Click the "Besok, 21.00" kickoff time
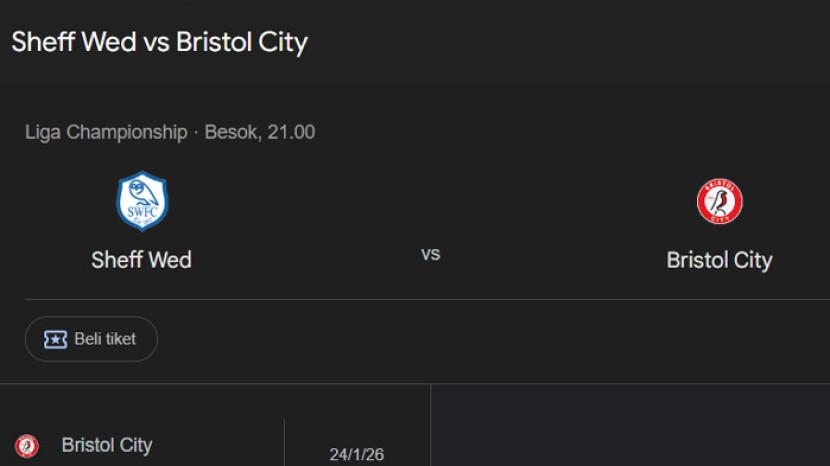Image resolution: width=830 pixels, height=466 pixels. [260, 132]
